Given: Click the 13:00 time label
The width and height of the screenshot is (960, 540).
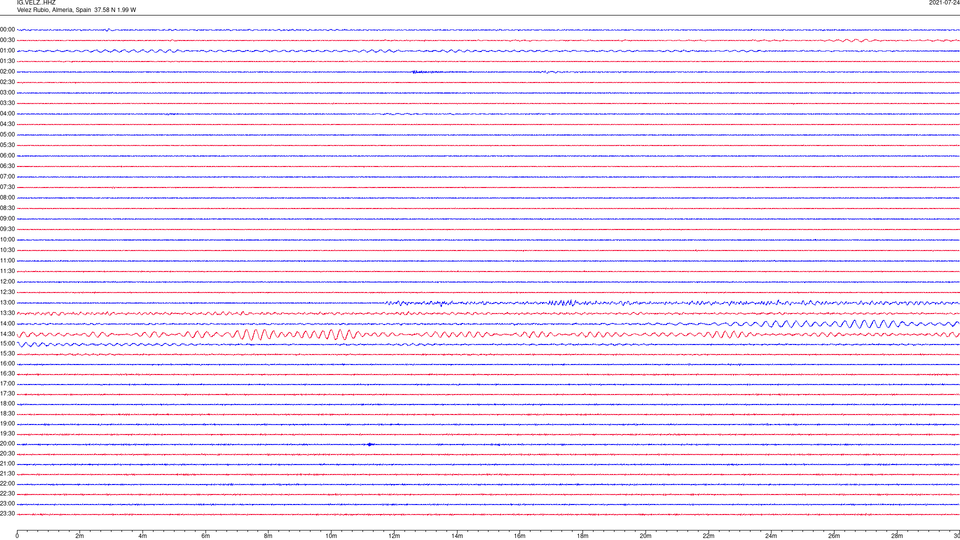Looking at the screenshot, I should pyautogui.click(x=7, y=302).
